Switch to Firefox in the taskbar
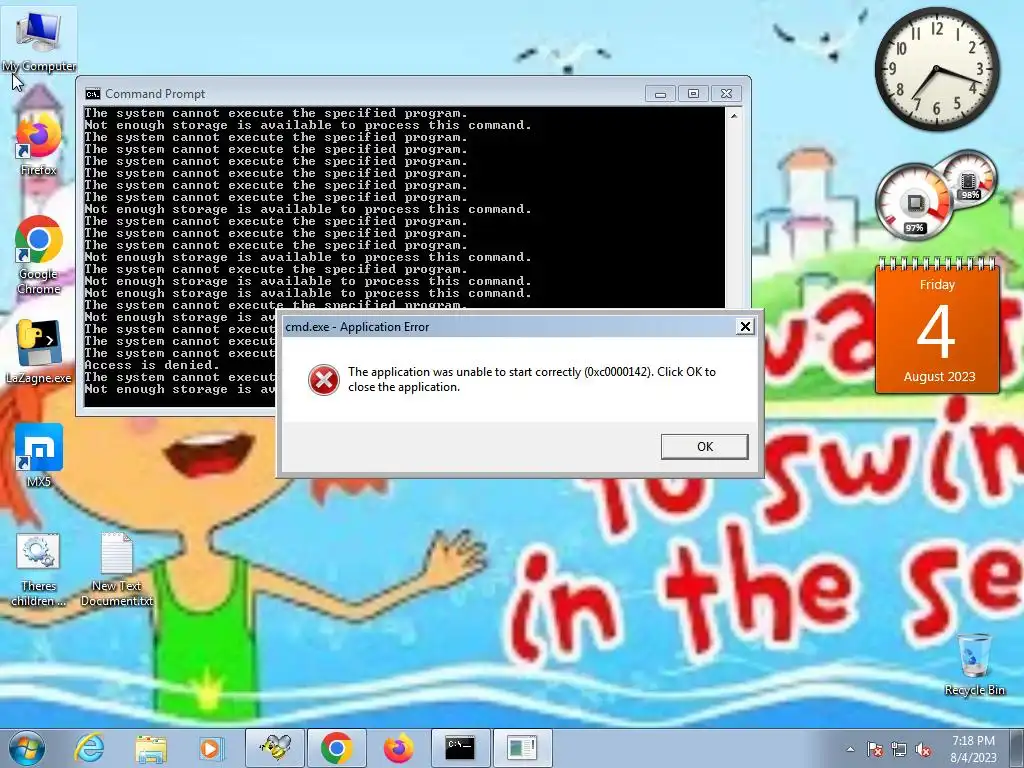The height and width of the screenshot is (768, 1024). (398, 748)
